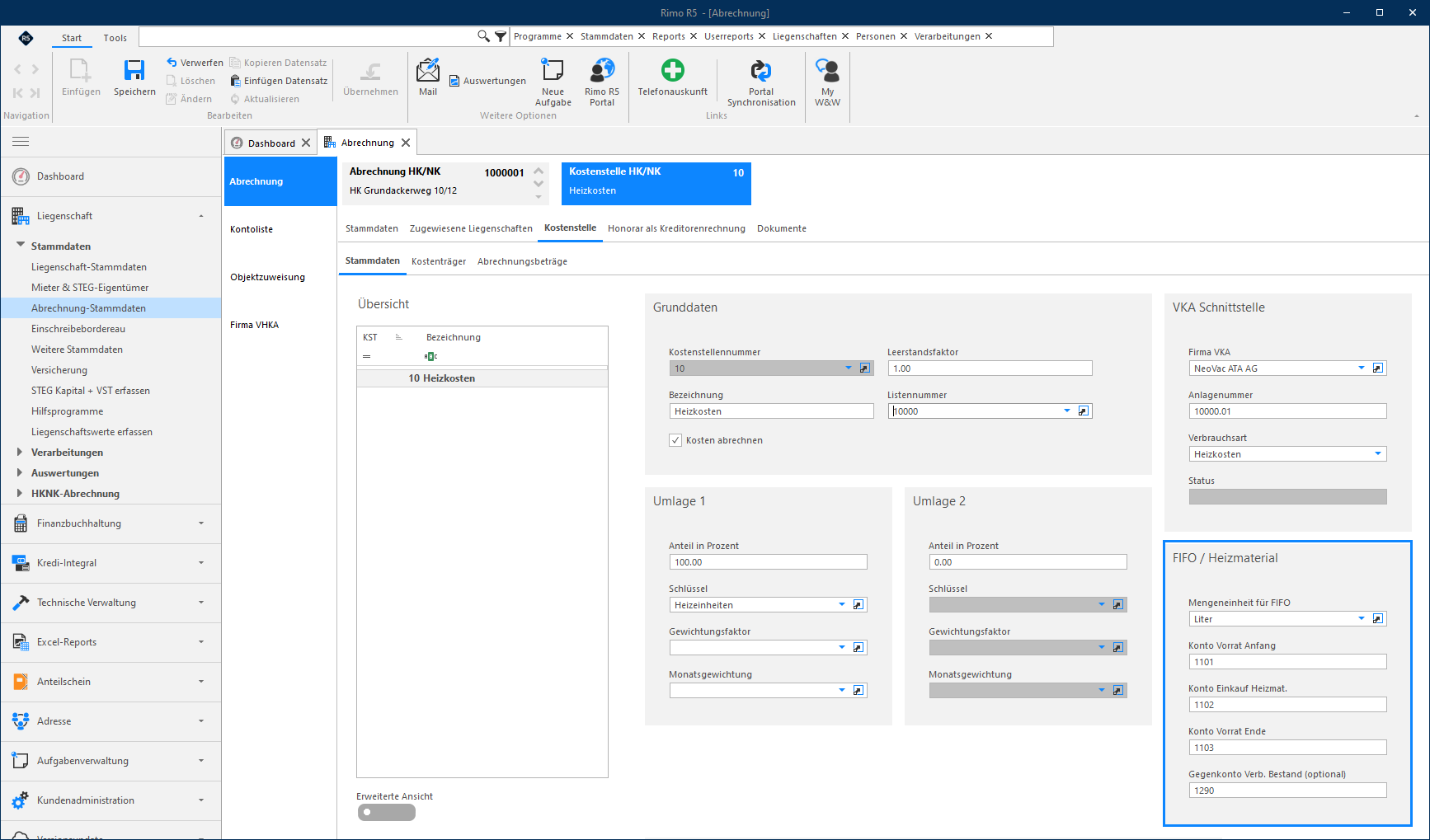Uncheck Kosten abrechnen checkbox

(675, 440)
